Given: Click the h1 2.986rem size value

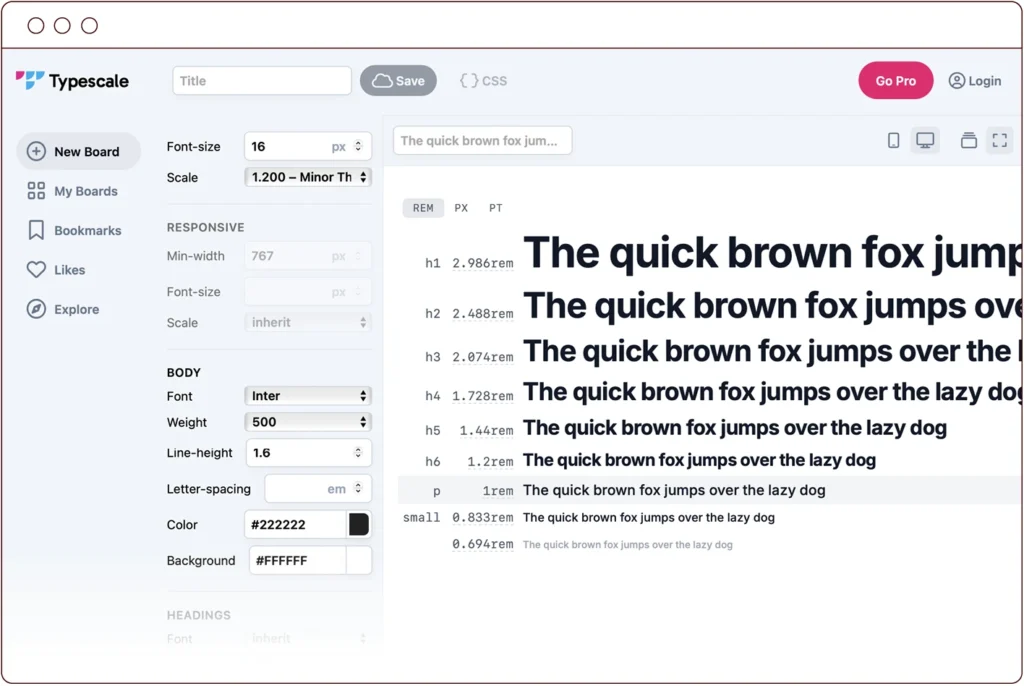Looking at the screenshot, I should (483, 263).
